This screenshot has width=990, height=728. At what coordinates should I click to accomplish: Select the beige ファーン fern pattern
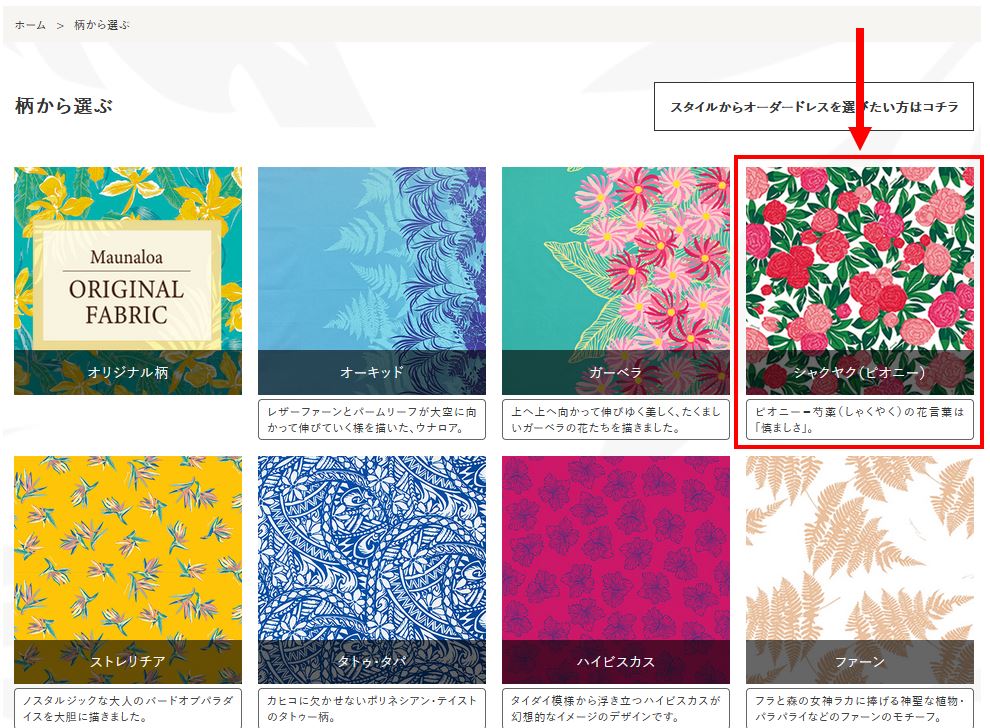click(859, 570)
